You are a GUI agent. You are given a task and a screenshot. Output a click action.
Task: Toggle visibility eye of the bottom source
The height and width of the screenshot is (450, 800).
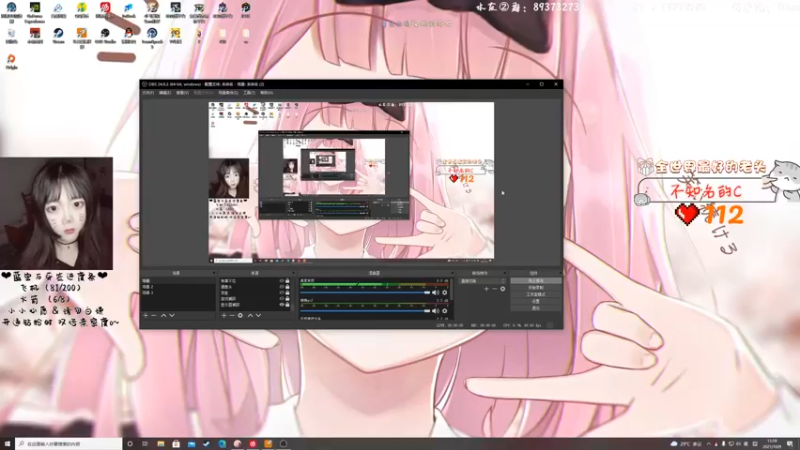[x=282, y=305]
